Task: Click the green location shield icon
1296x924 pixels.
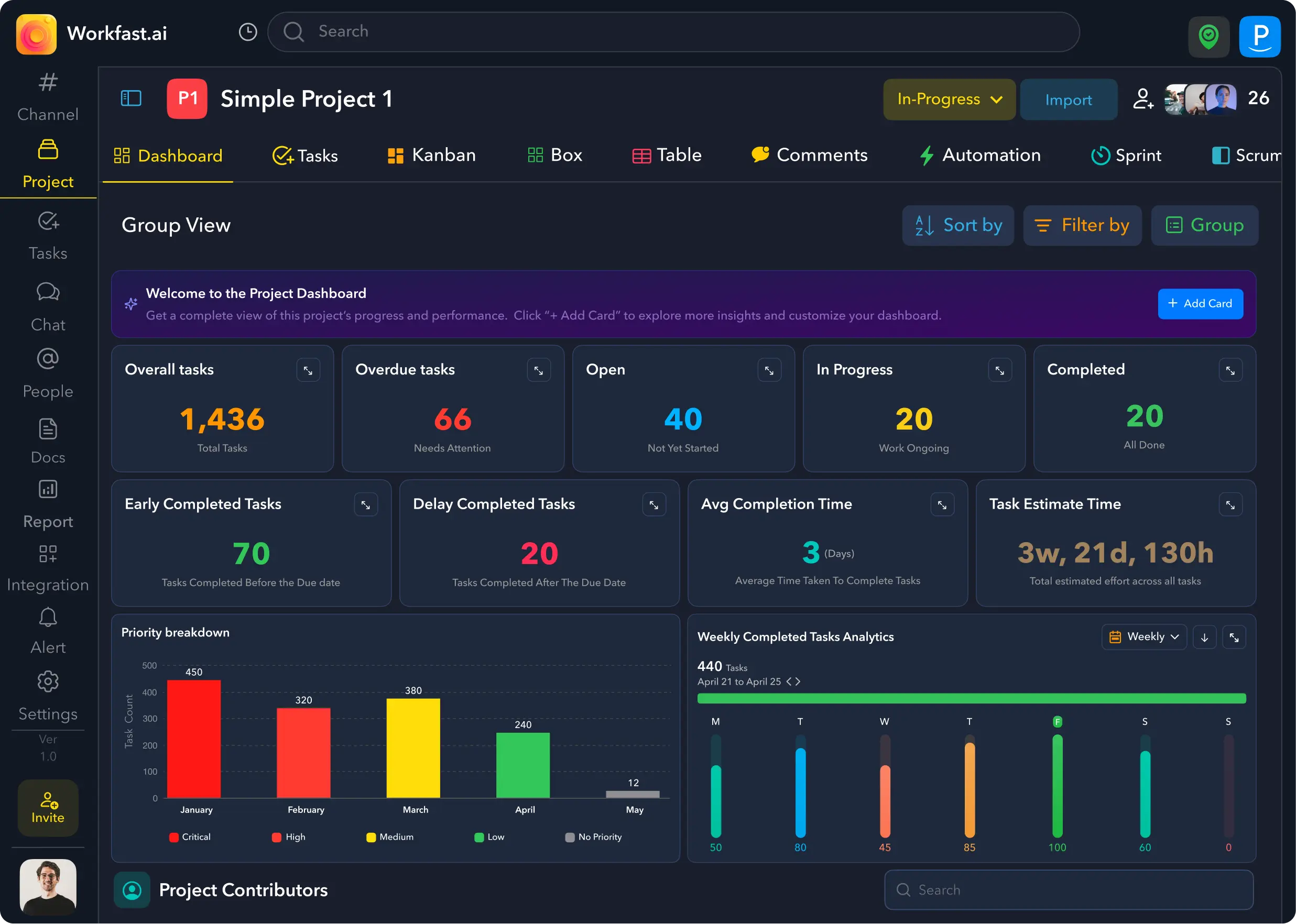Action: [x=1208, y=37]
